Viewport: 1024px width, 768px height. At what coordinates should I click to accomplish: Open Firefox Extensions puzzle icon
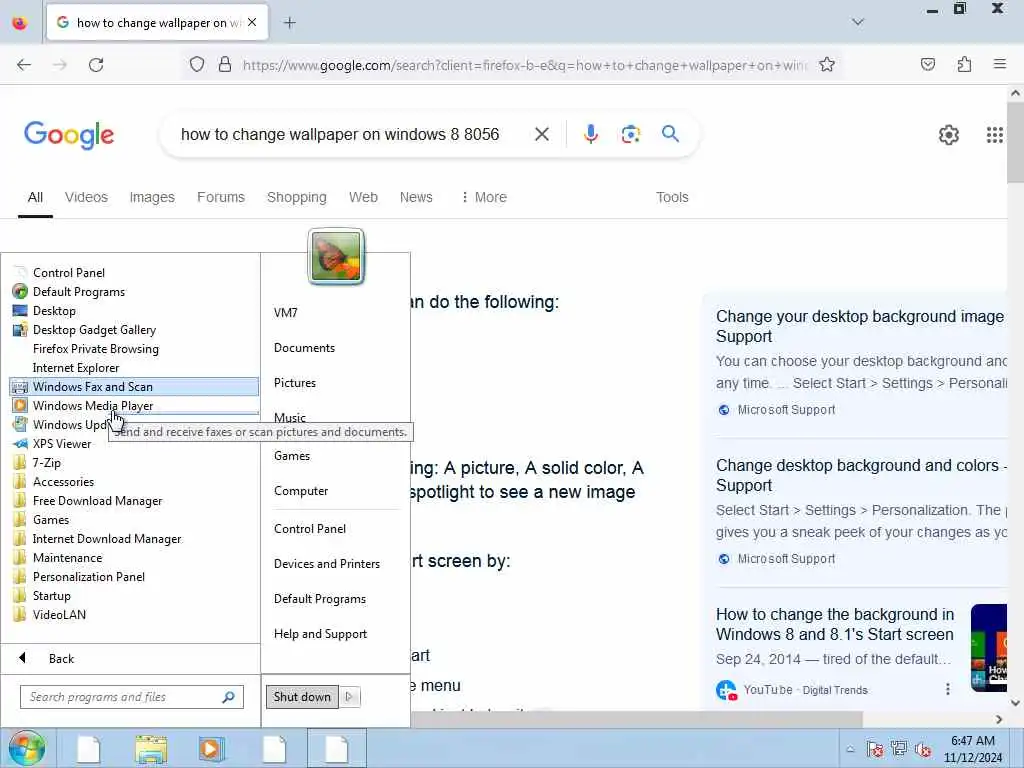(x=964, y=64)
